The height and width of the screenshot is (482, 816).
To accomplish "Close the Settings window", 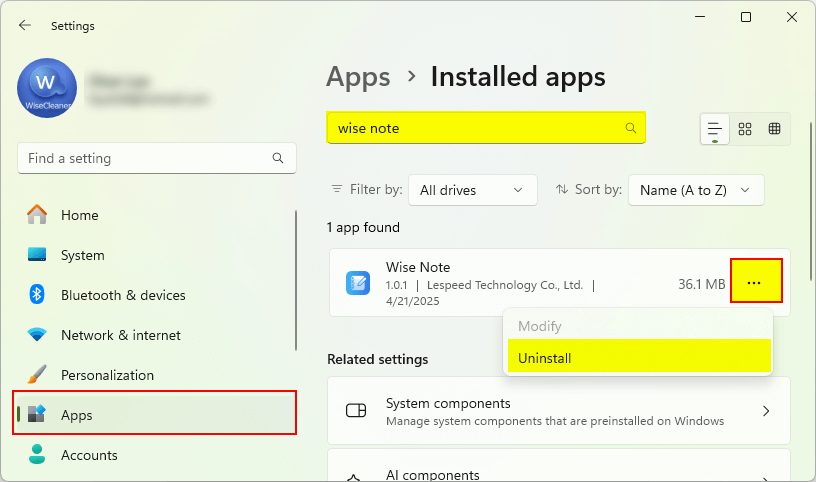I will click(792, 17).
